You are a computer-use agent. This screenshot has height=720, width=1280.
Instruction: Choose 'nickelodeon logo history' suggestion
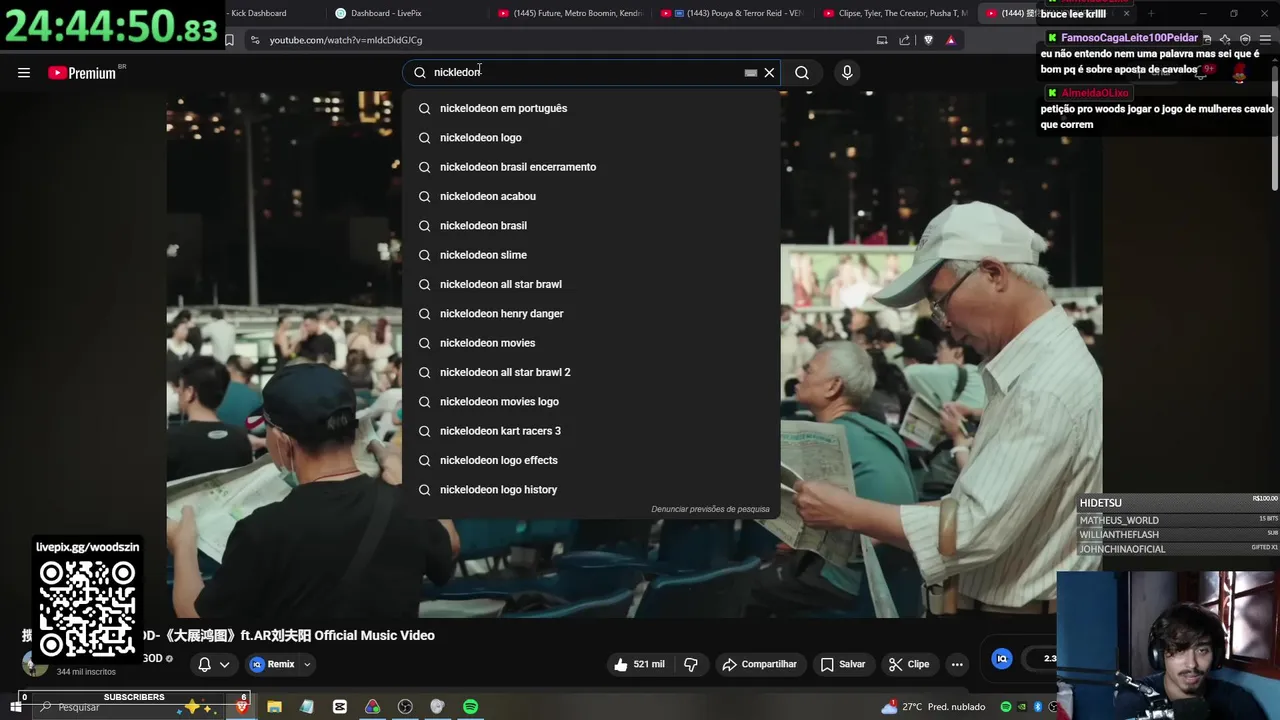[591, 489]
